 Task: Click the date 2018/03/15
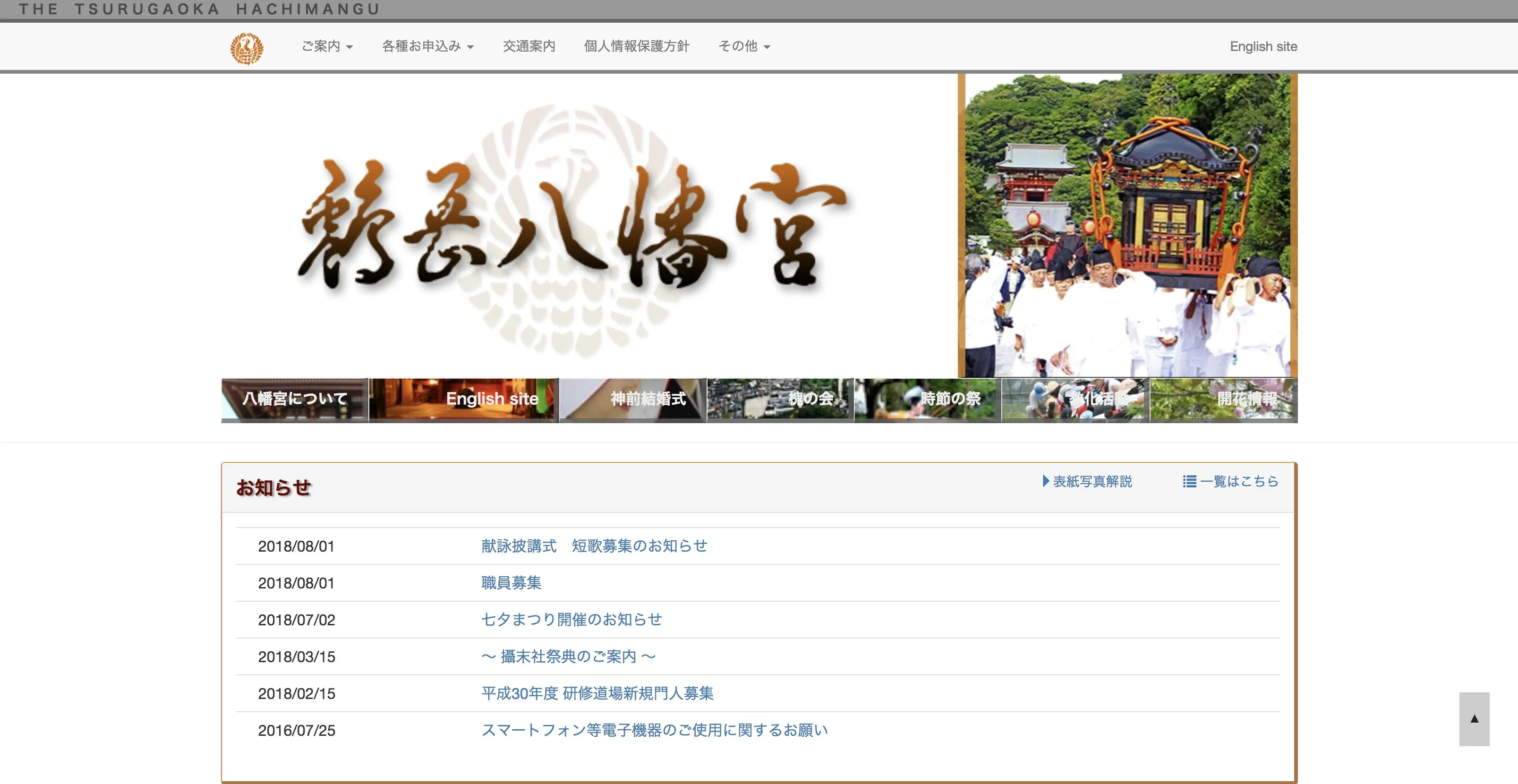pyautogui.click(x=297, y=657)
